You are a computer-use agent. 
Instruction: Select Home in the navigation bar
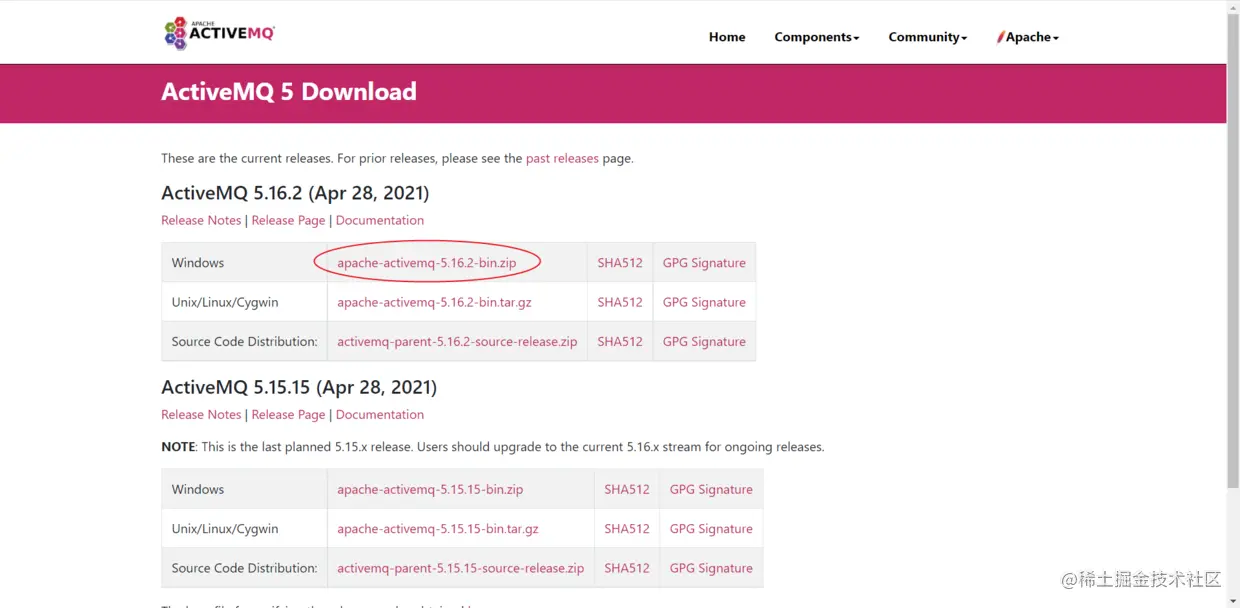[727, 36]
